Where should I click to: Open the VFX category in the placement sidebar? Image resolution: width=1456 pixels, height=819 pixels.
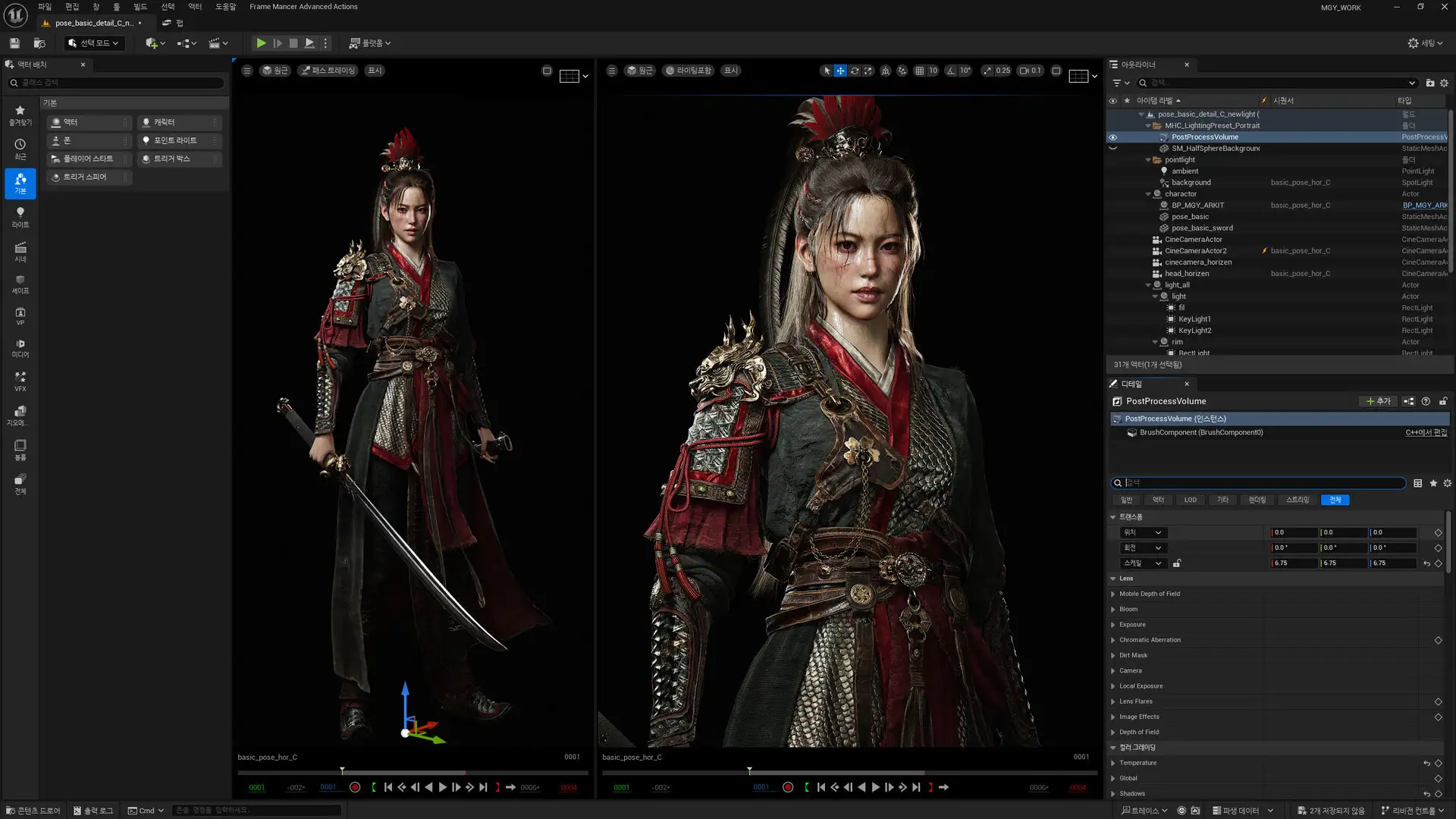19,381
